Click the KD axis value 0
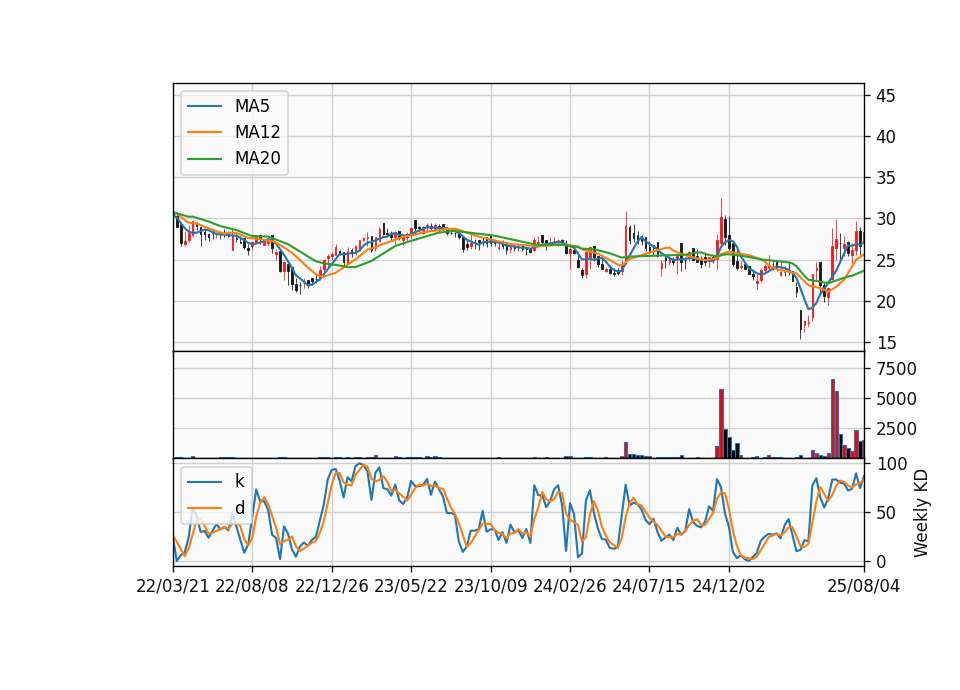The width and height of the screenshot is (960, 690). [x=881, y=561]
